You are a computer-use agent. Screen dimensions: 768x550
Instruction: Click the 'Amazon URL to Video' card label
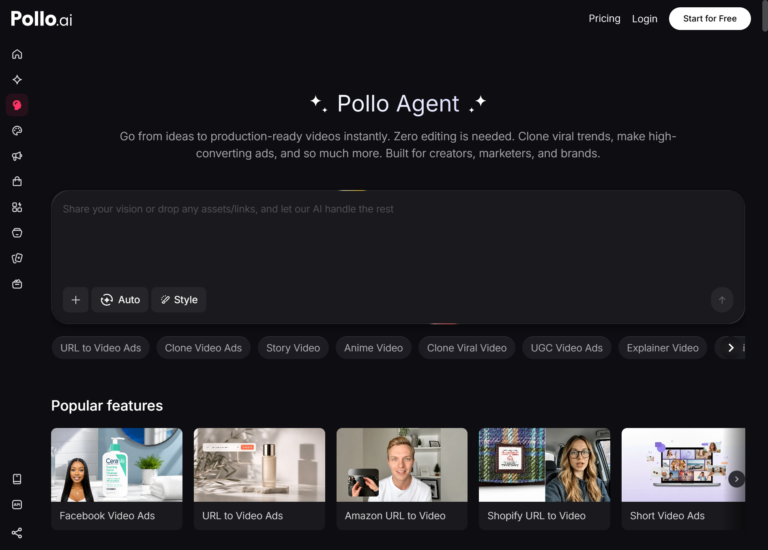click(395, 516)
